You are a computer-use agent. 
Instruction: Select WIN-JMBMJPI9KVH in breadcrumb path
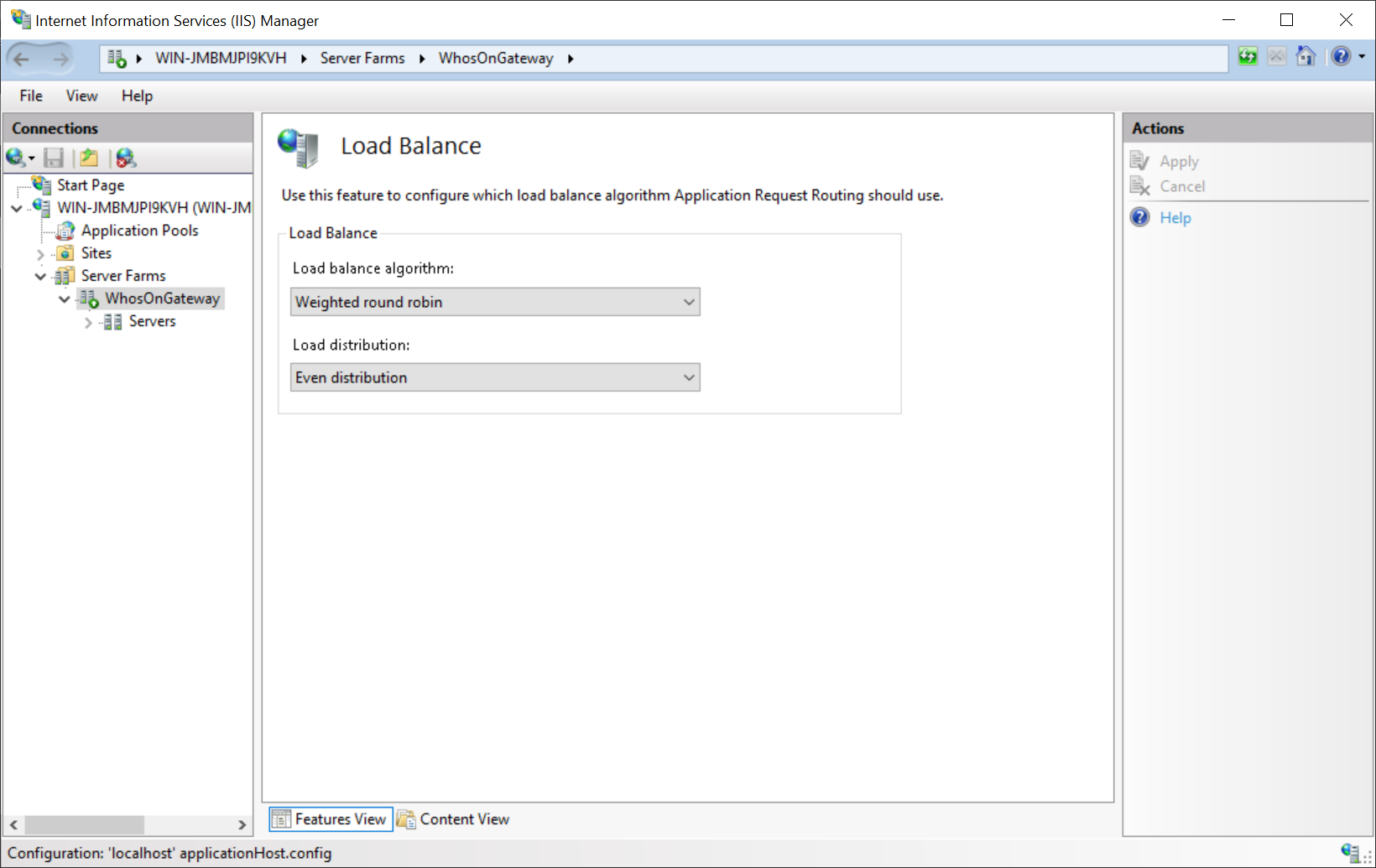coord(221,59)
